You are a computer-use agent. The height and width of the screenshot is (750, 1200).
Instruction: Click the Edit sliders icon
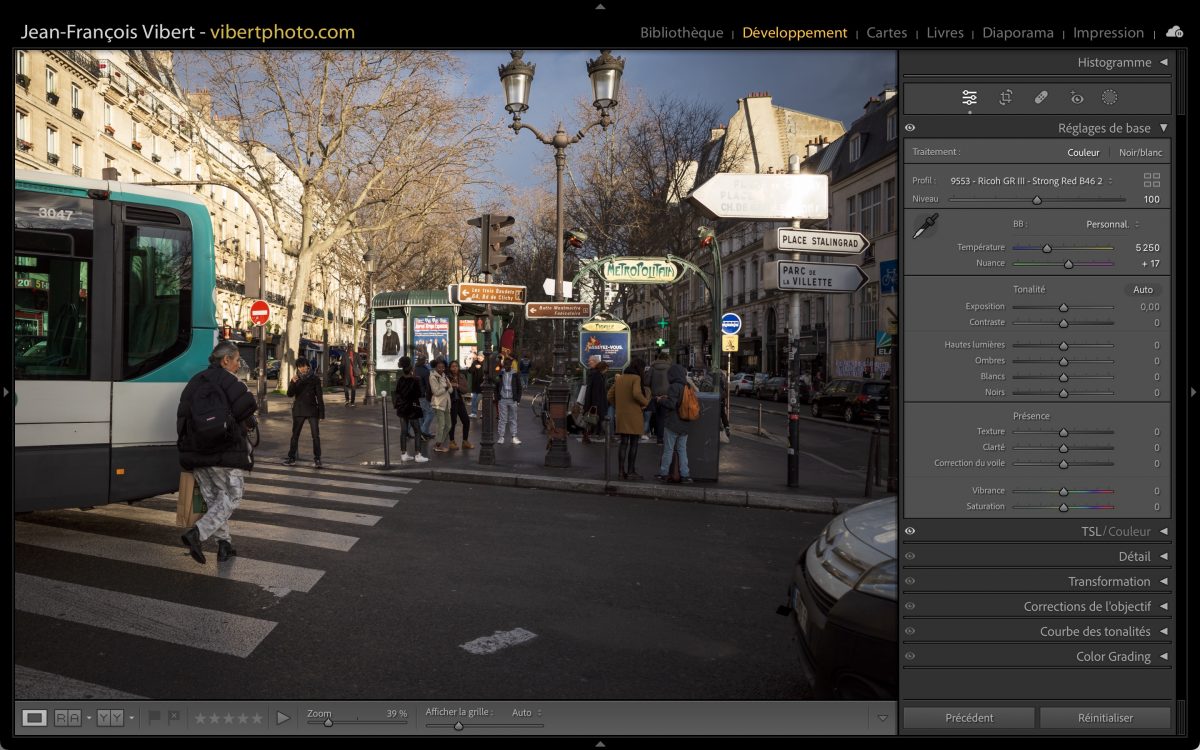tap(969, 98)
